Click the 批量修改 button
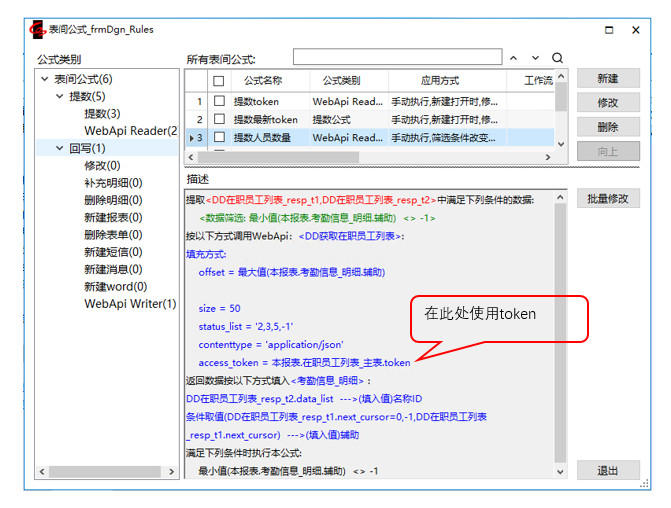671x508 pixels. [x=607, y=199]
